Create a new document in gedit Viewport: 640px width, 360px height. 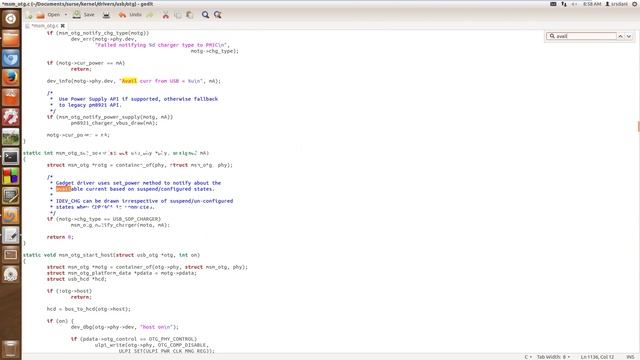click(29, 15)
